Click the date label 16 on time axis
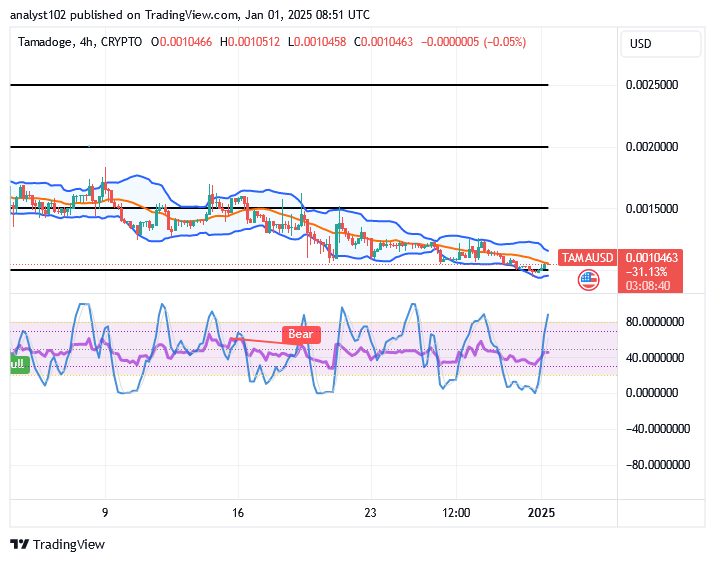The width and height of the screenshot is (715, 562). pyautogui.click(x=238, y=513)
